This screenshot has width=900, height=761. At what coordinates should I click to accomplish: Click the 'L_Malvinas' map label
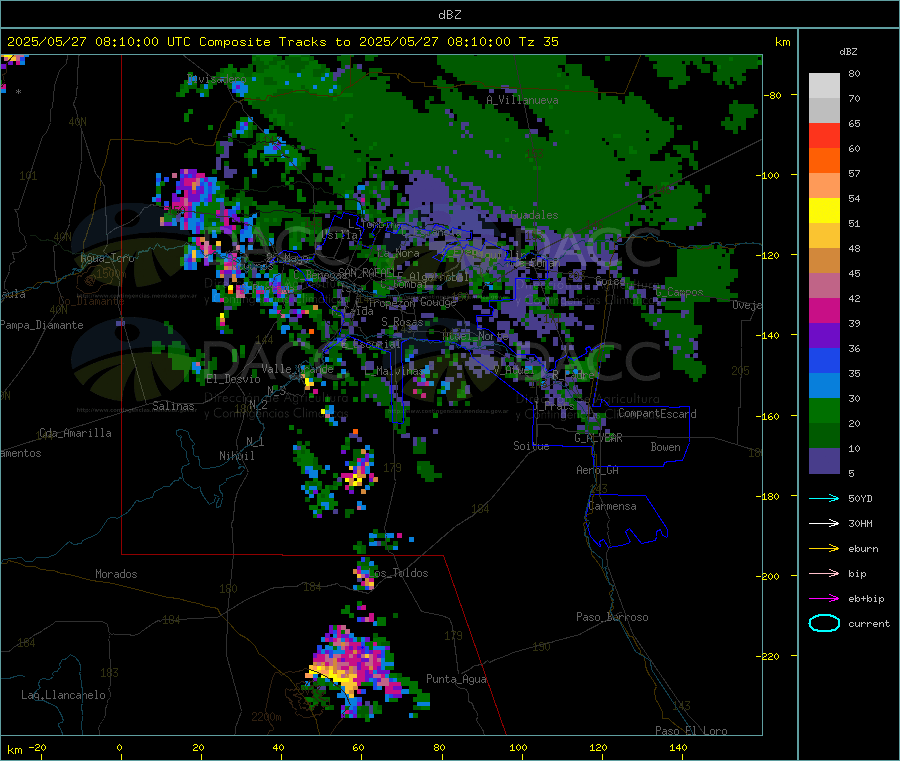[x=393, y=371]
